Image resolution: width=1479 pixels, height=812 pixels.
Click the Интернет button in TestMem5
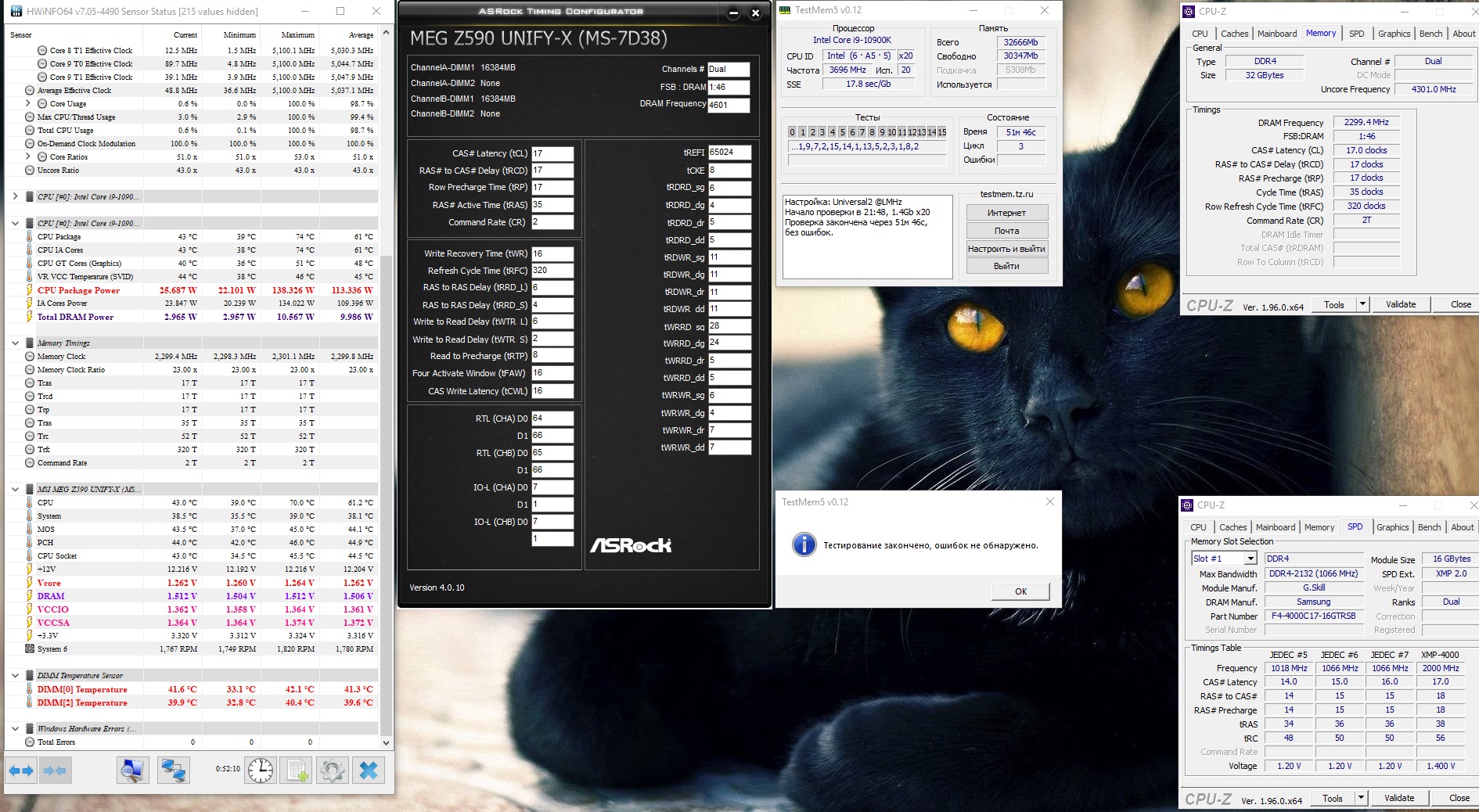[x=1006, y=213]
